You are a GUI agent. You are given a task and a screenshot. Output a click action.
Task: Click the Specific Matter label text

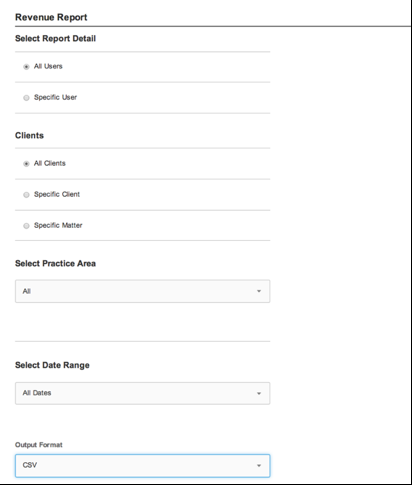coord(58,225)
